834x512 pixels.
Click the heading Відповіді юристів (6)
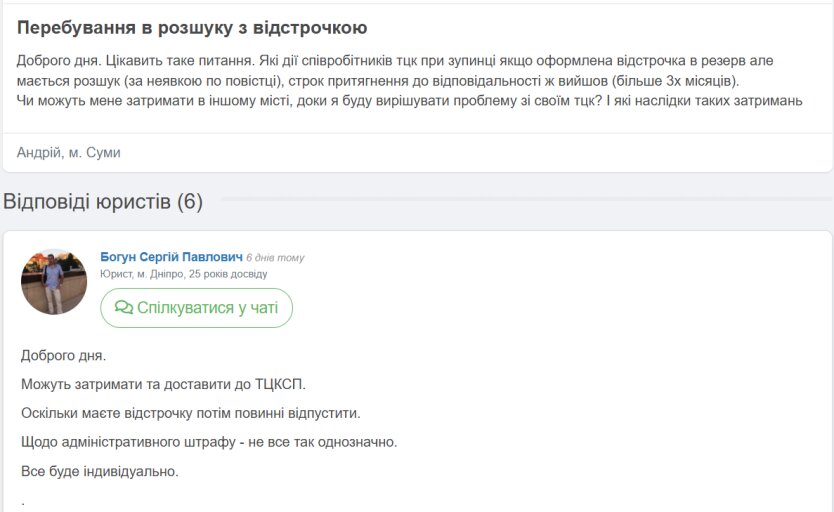103,202
